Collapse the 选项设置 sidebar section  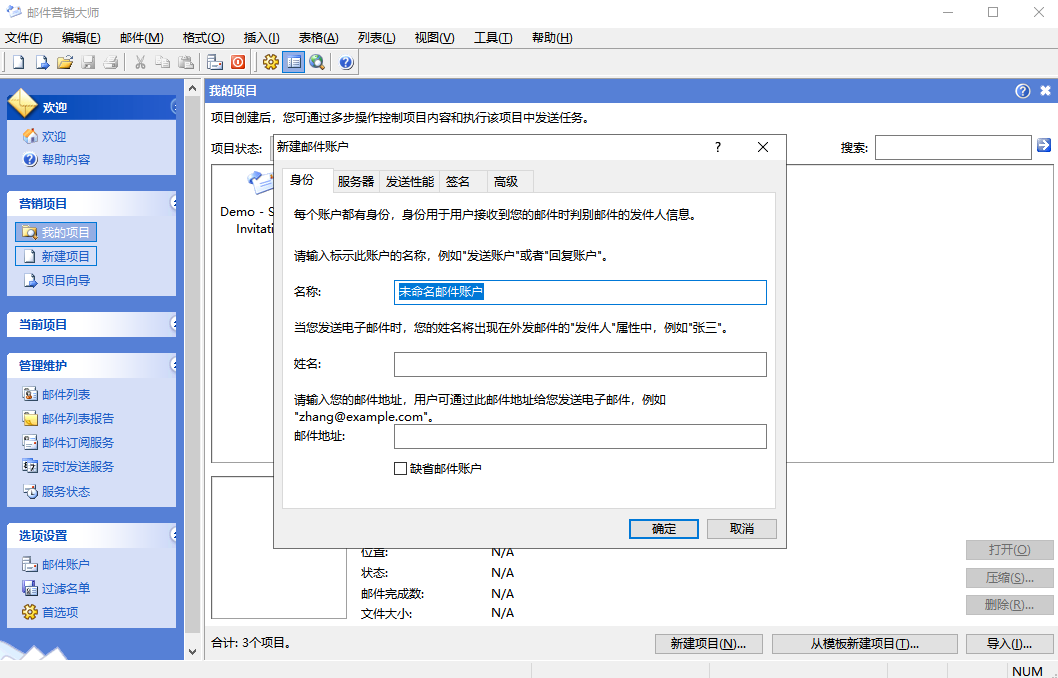[x=173, y=535]
